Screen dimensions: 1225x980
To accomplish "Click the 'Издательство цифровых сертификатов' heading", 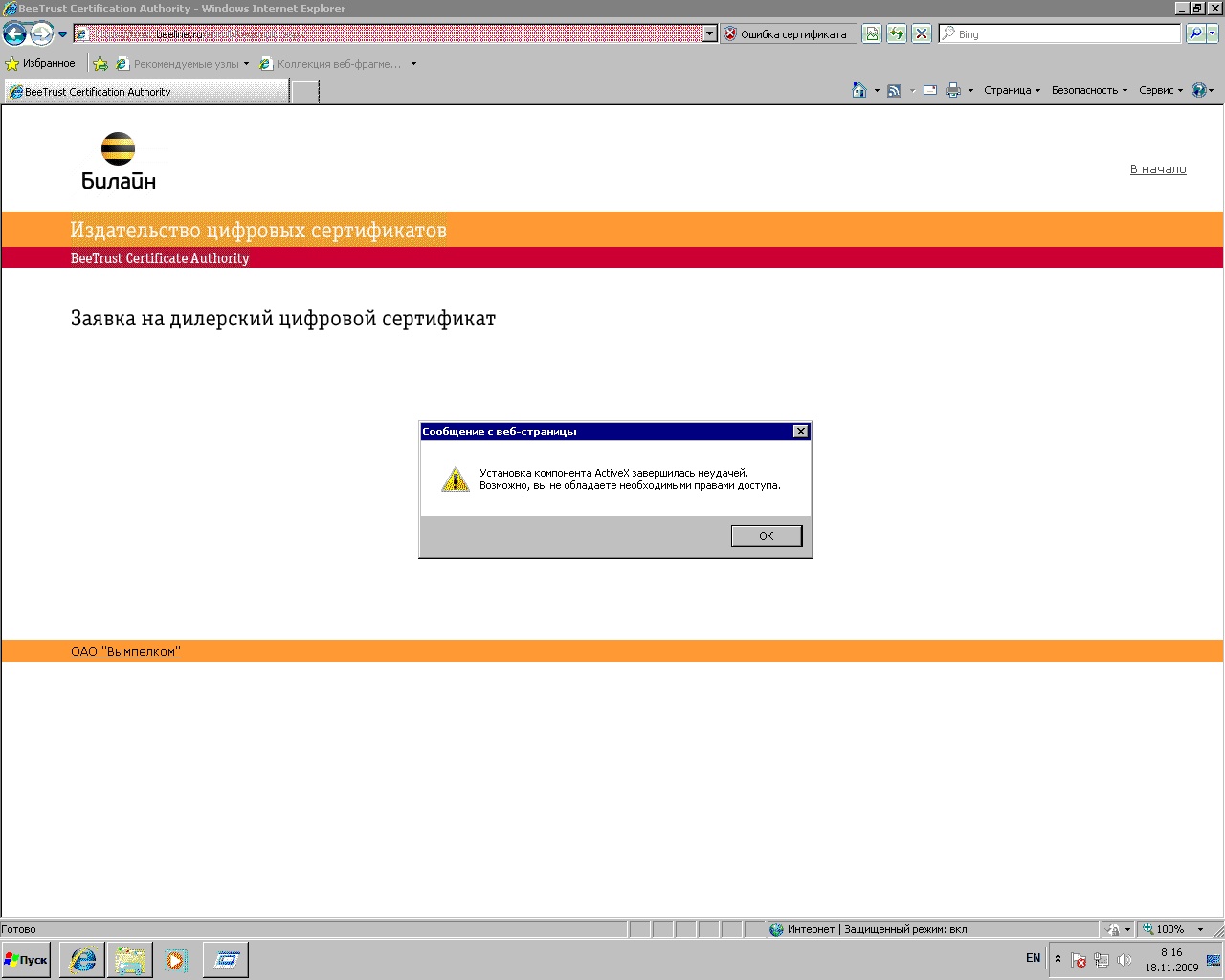I will 258,230.
